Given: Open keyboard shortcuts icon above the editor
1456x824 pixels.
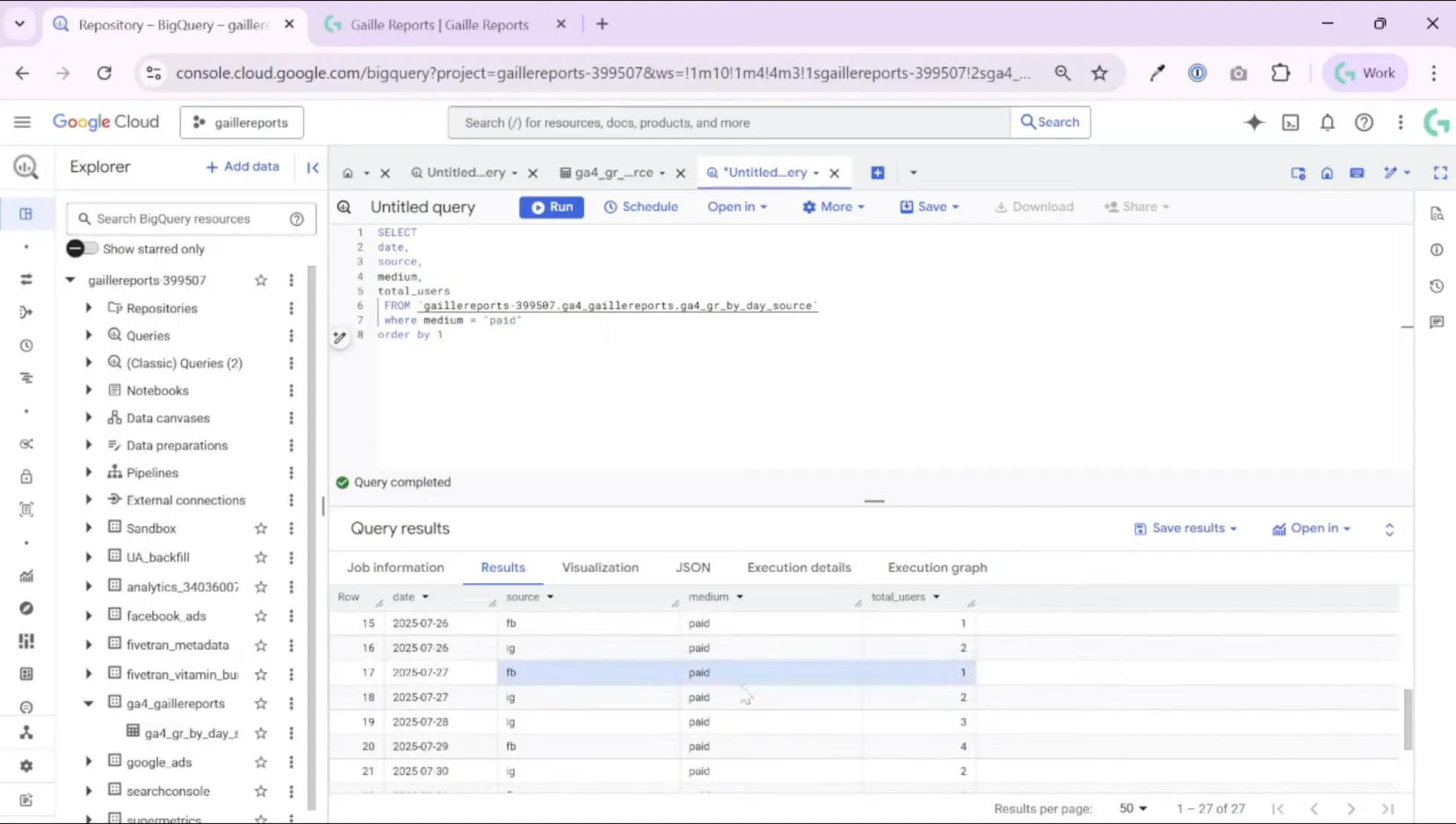Looking at the screenshot, I should click(x=1358, y=172).
